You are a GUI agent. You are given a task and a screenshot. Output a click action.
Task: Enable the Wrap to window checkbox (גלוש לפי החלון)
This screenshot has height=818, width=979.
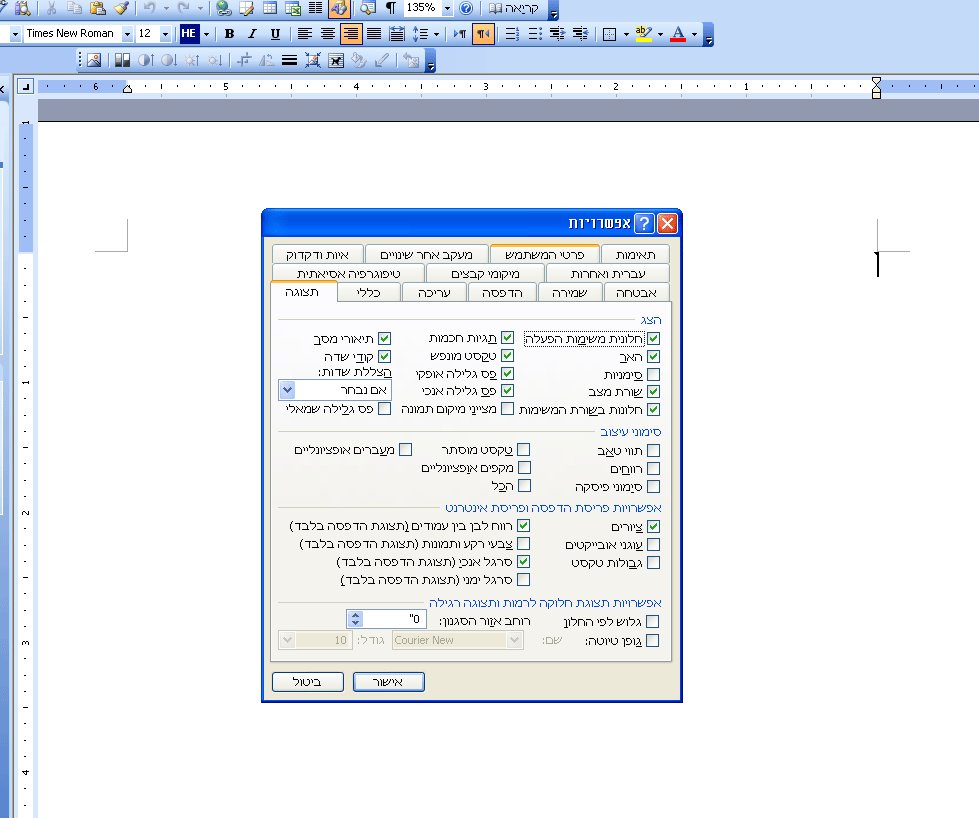click(x=652, y=621)
